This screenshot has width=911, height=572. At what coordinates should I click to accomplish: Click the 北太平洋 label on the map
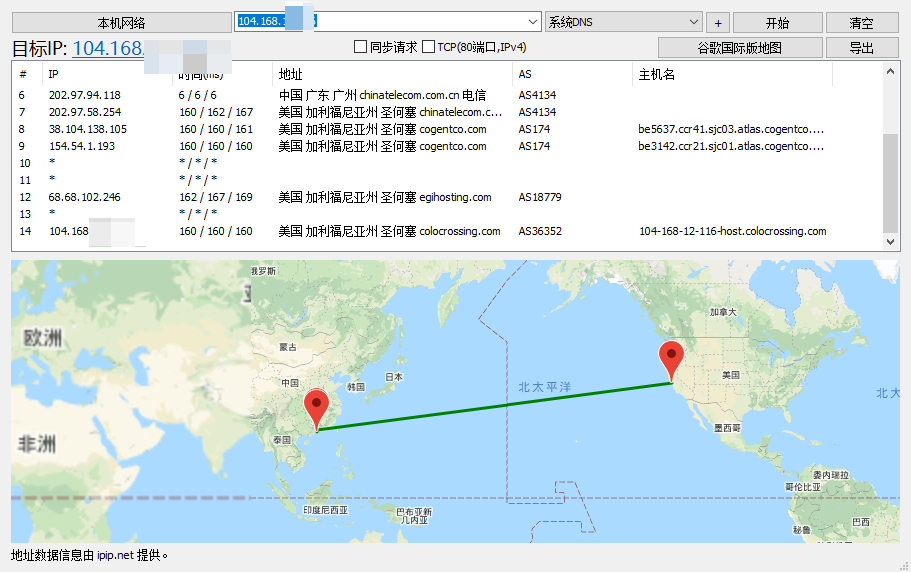(544, 387)
